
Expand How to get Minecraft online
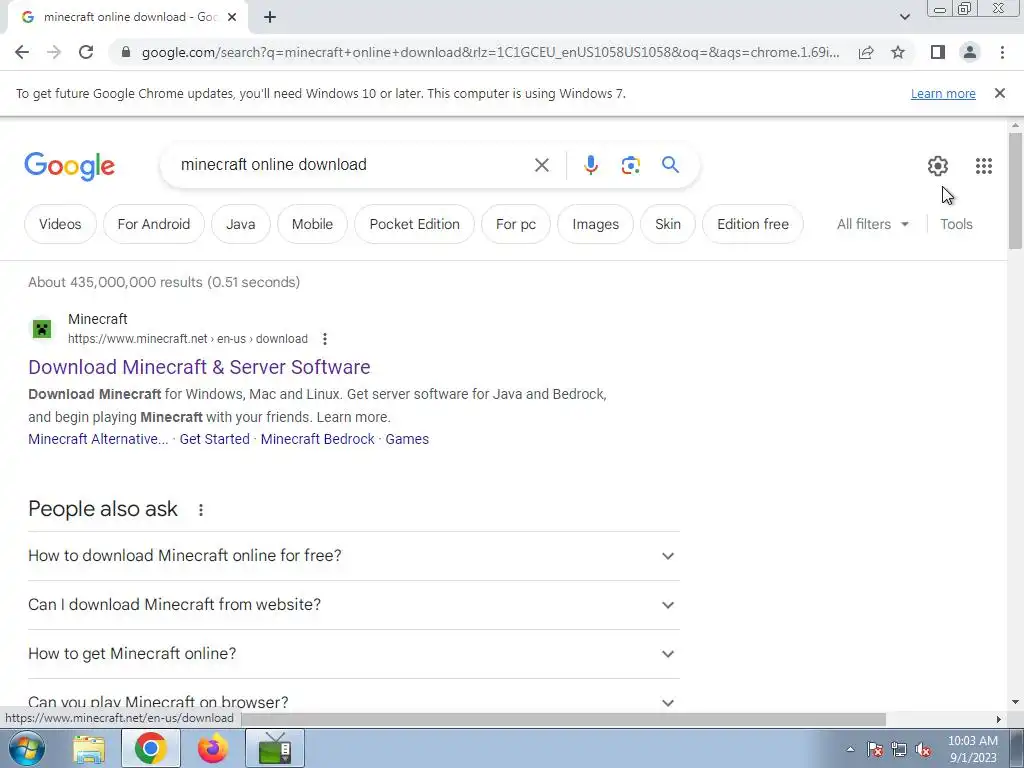tap(353, 654)
